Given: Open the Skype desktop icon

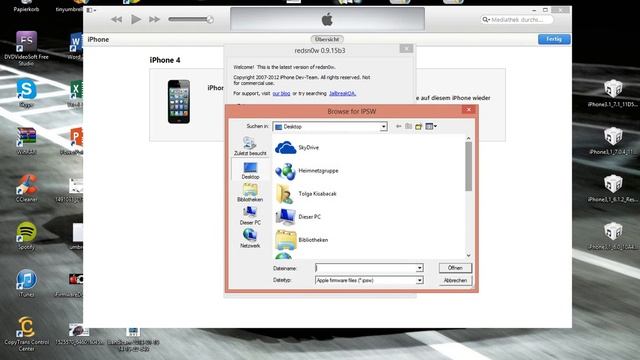Looking at the screenshot, I should pos(26,93).
